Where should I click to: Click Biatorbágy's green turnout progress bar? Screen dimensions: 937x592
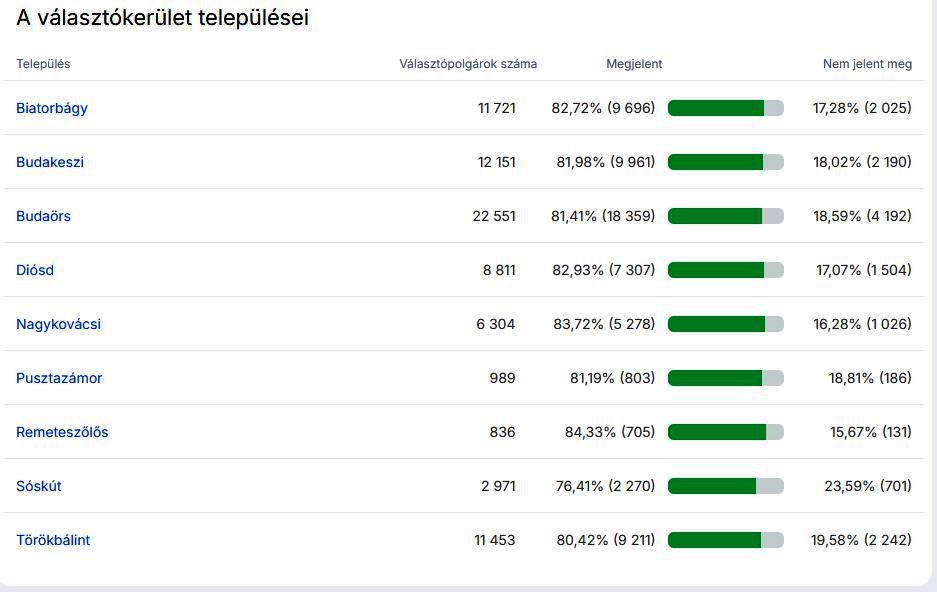(725, 108)
